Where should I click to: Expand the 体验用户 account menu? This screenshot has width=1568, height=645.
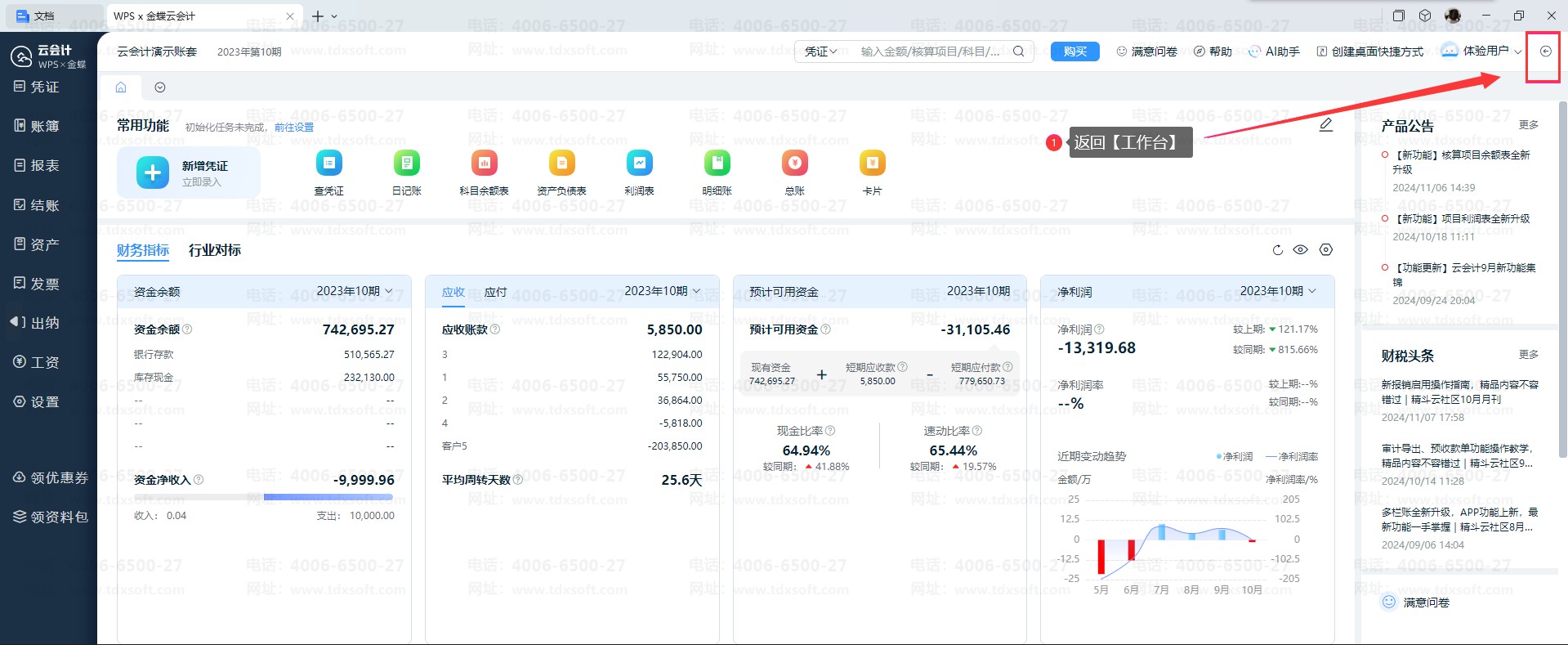(x=1481, y=51)
